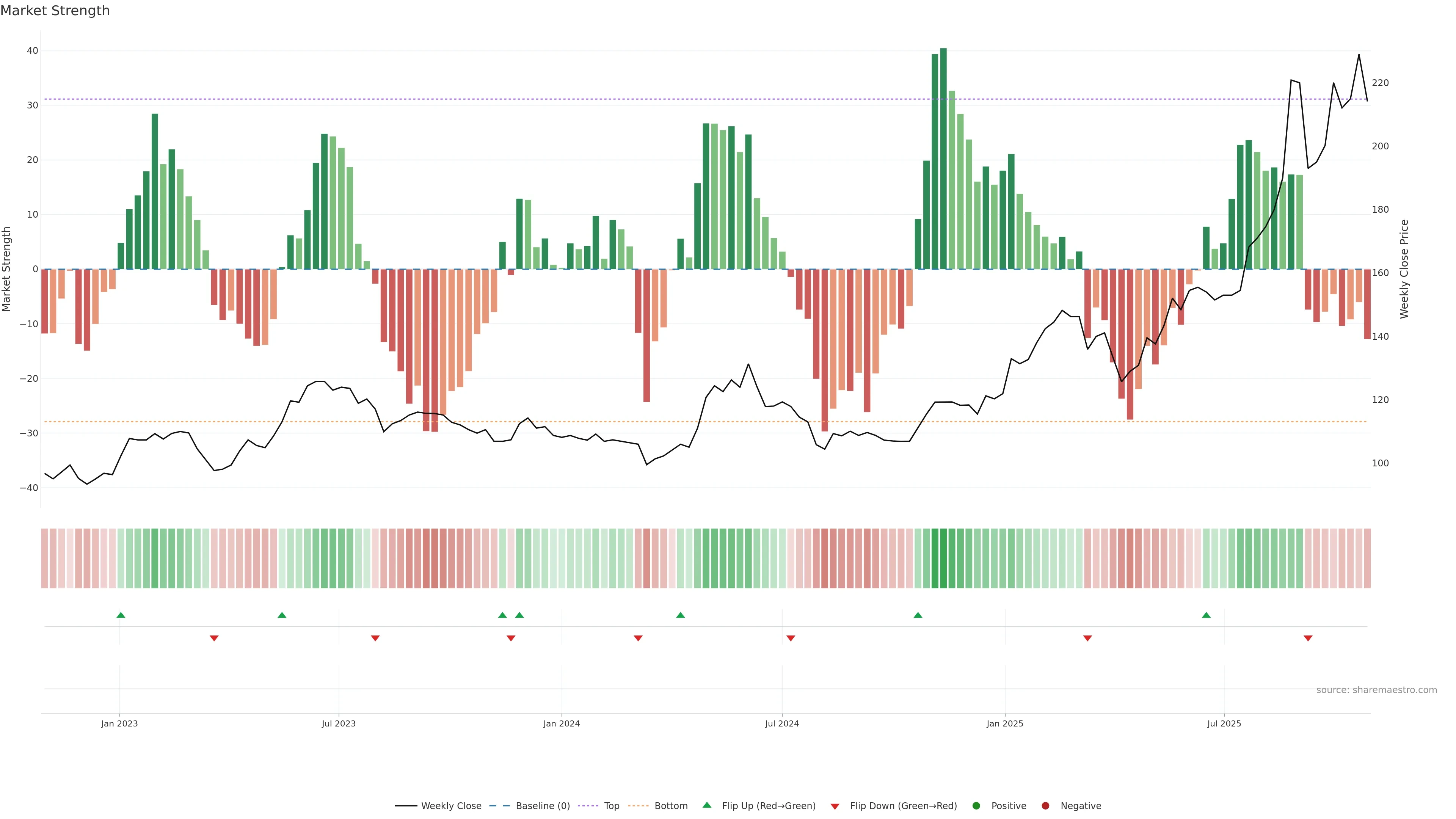Click the Jul 2025 x-axis label
The width and height of the screenshot is (1456, 819).
tap(1224, 723)
